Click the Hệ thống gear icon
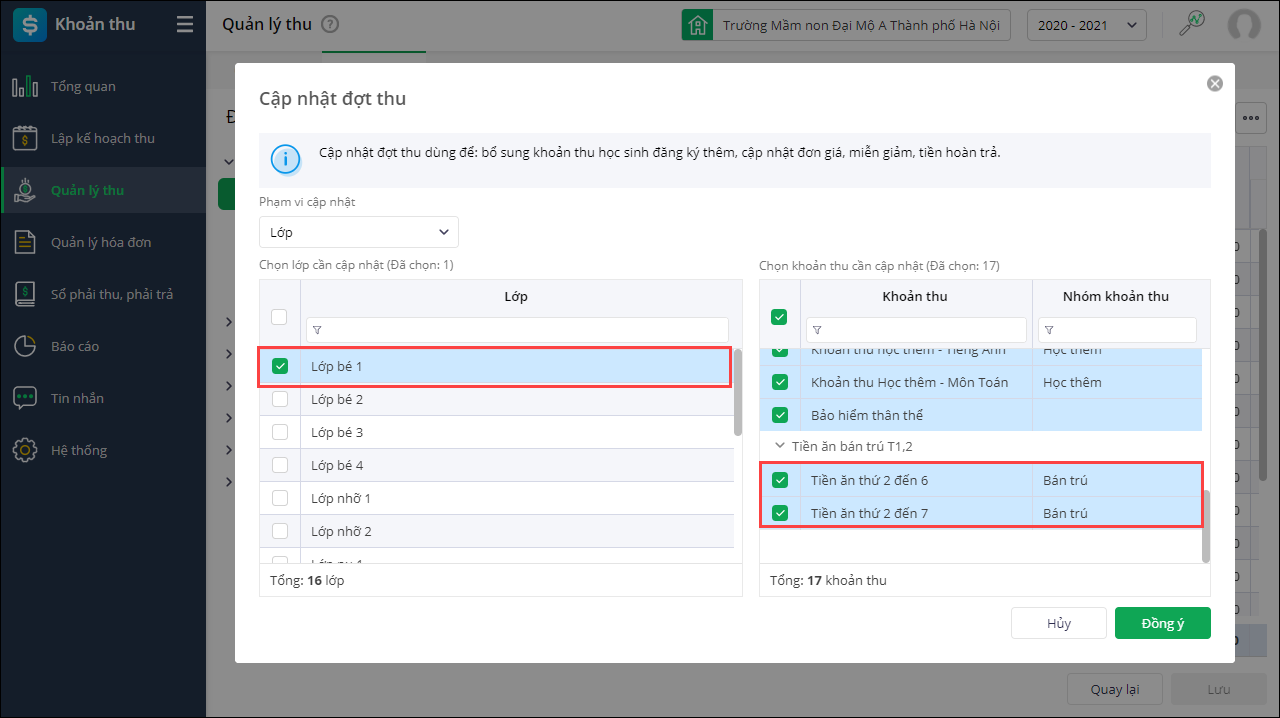 click(25, 451)
